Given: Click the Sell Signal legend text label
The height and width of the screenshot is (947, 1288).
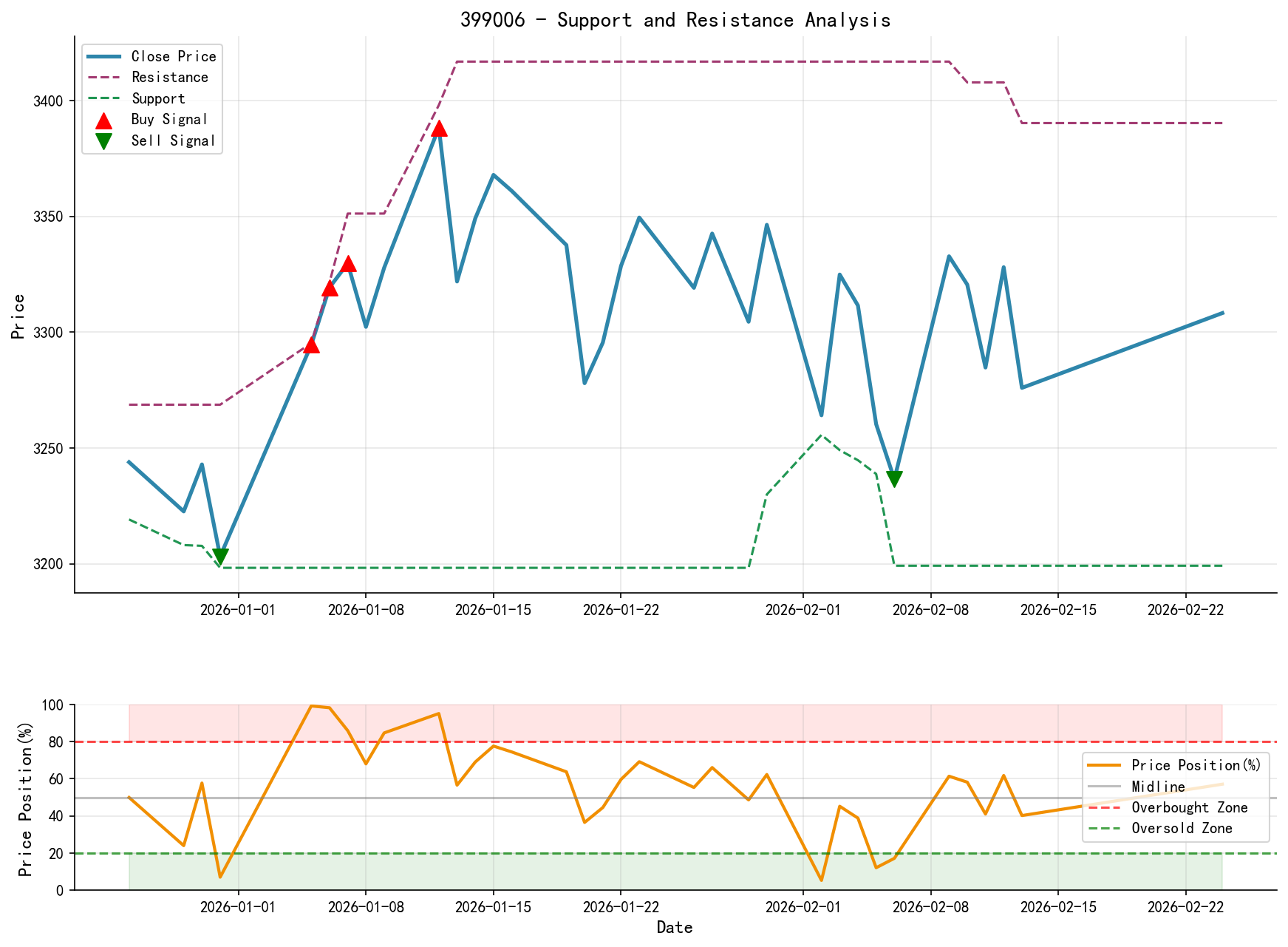Looking at the screenshot, I should pyautogui.click(x=171, y=140).
